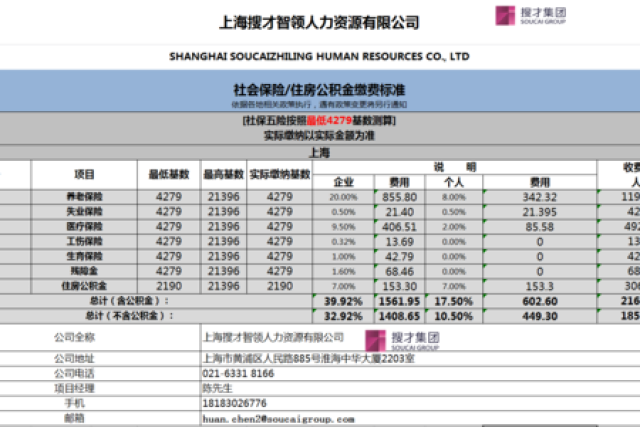The height and width of the screenshot is (427, 640).
Task: Select the 2.00% rate cell
Action: pos(454,227)
